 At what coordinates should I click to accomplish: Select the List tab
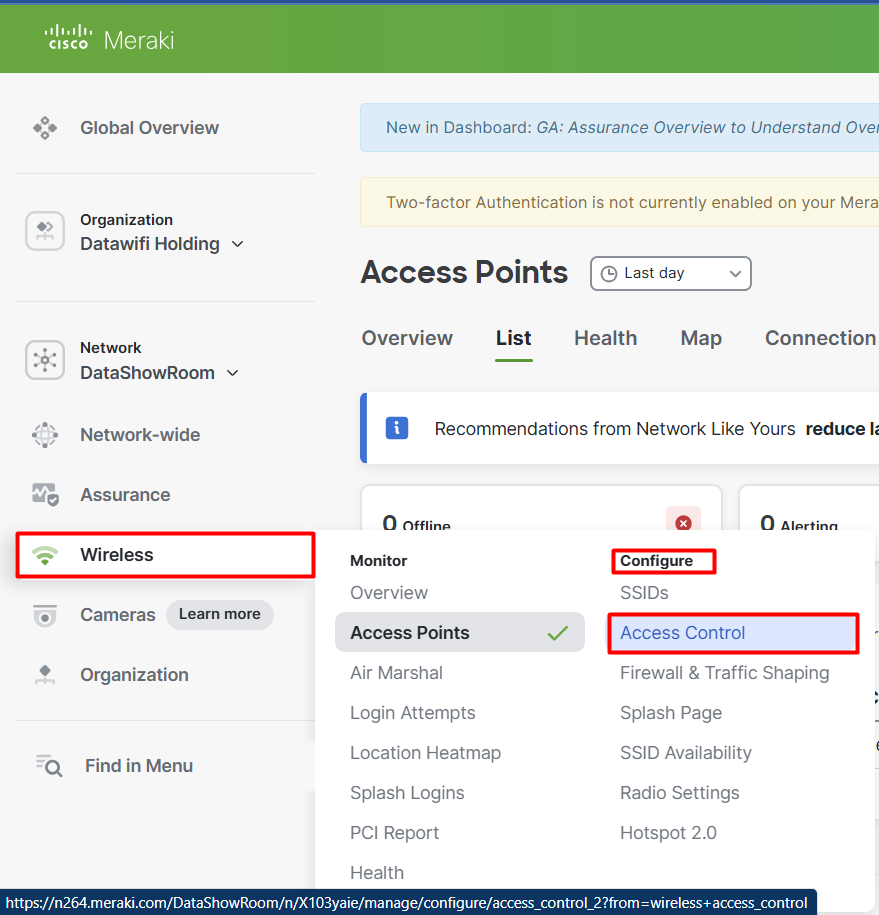pos(514,338)
